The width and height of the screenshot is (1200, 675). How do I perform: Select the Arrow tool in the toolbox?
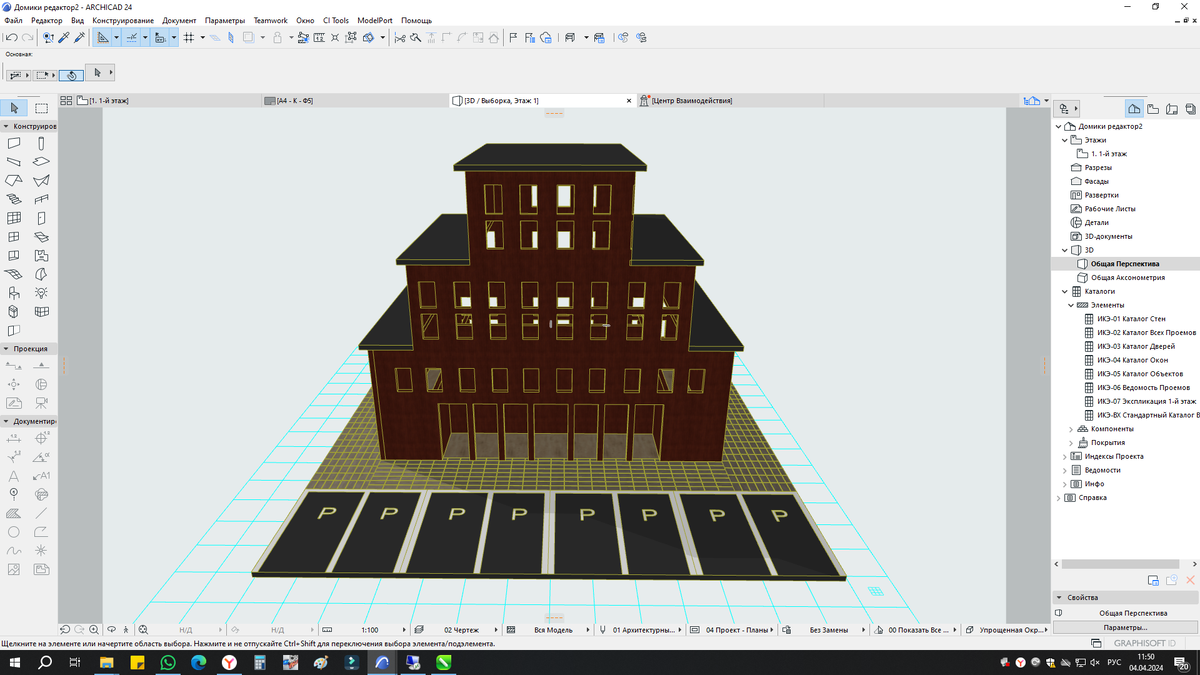coord(14,108)
